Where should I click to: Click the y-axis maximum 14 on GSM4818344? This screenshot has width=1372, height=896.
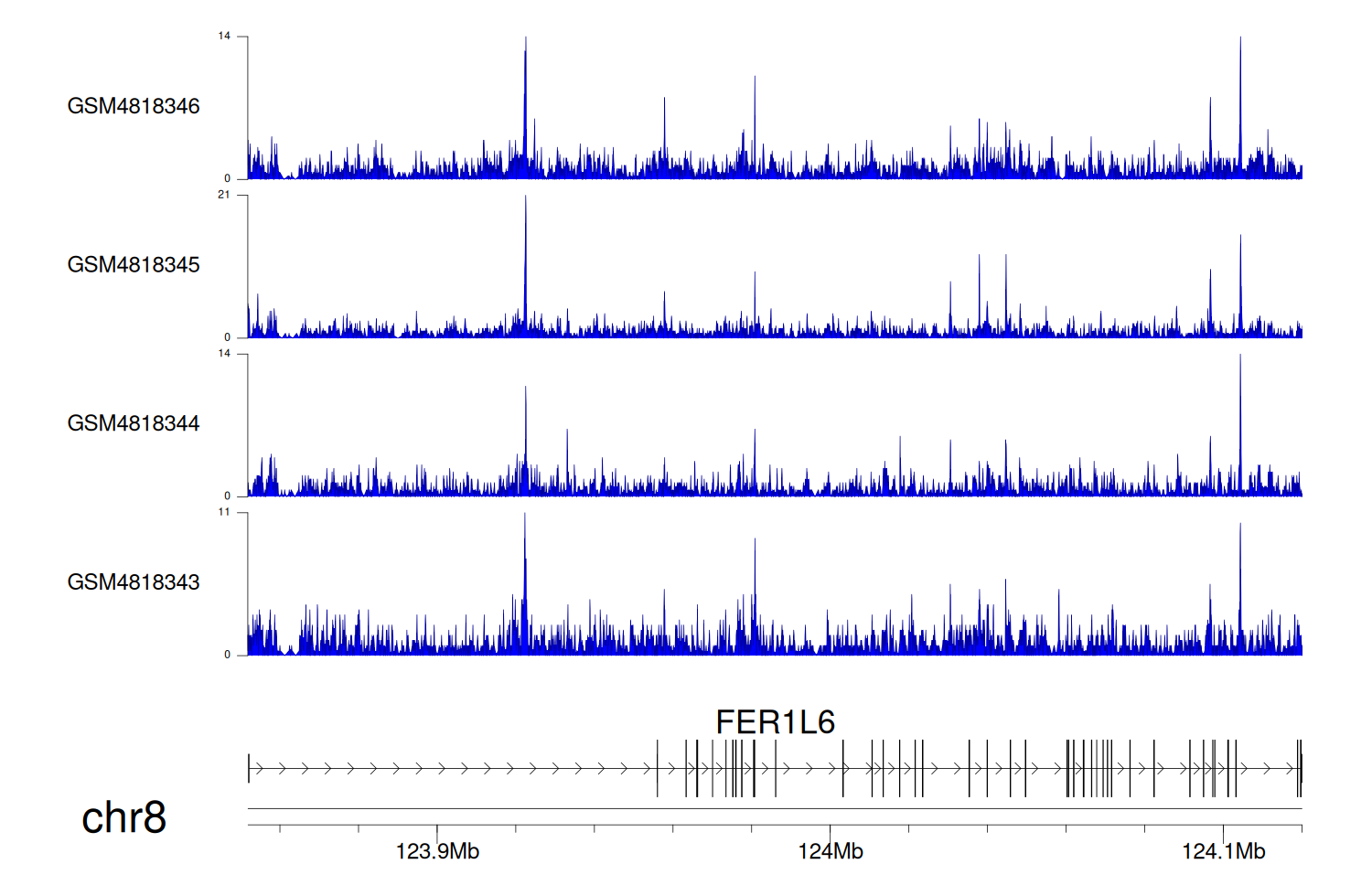tap(224, 354)
